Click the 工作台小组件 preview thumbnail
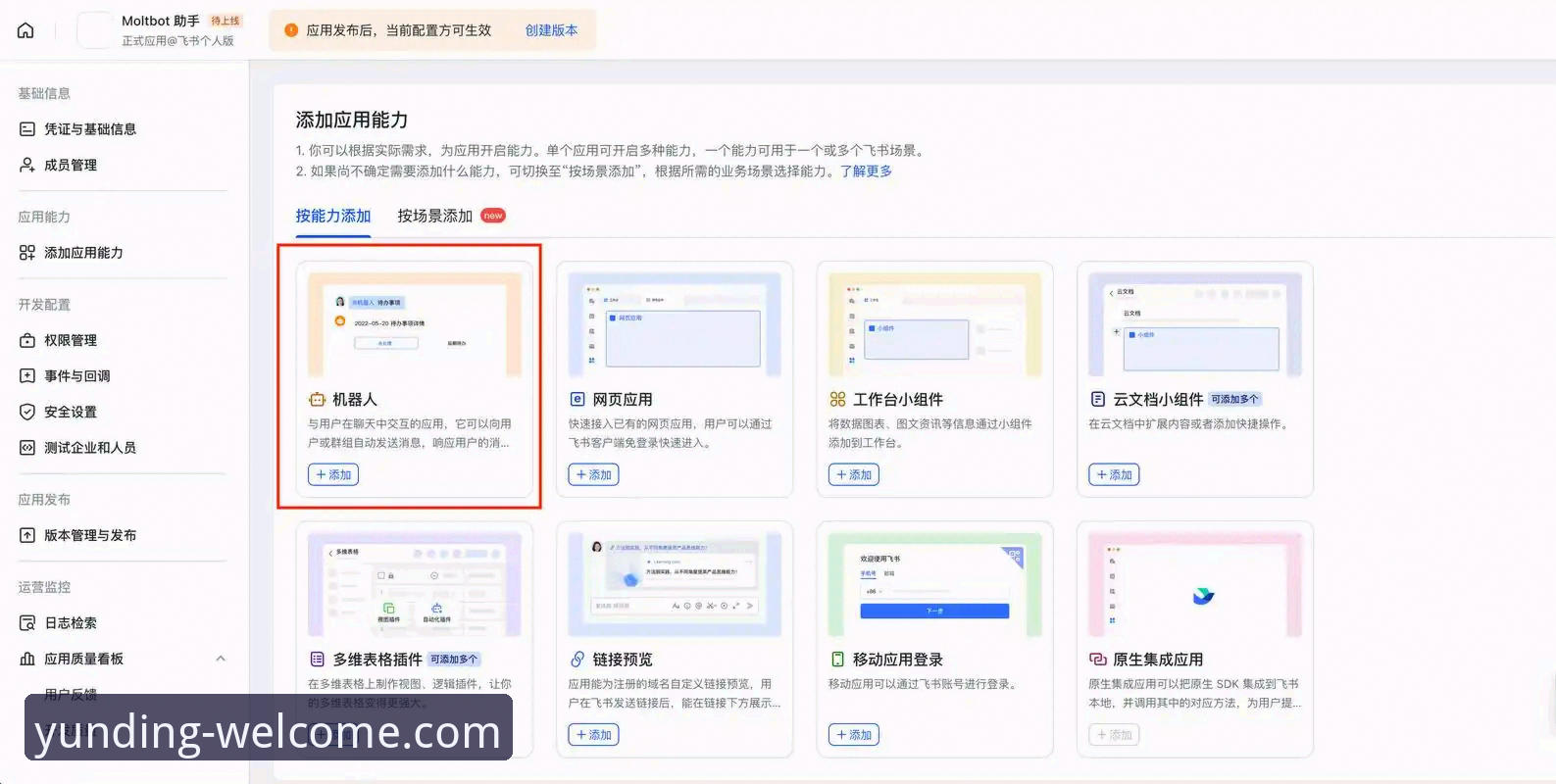 pos(935,325)
